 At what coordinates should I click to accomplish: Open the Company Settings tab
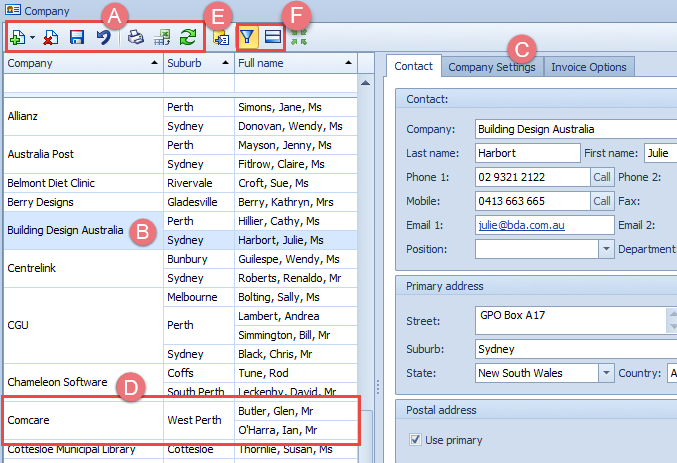[492, 67]
